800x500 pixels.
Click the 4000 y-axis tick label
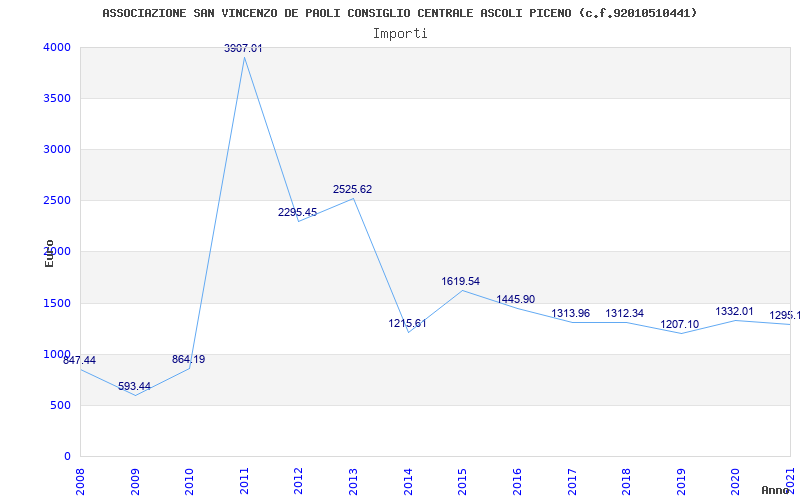pyautogui.click(x=55, y=47)
